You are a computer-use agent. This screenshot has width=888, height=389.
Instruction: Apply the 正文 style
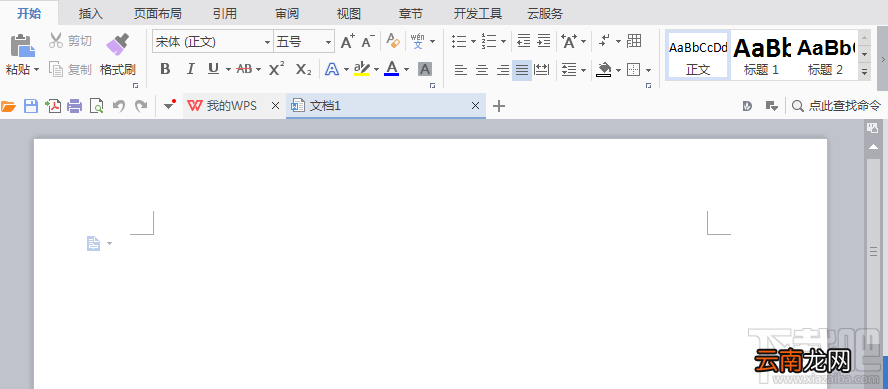coord(698,55)
